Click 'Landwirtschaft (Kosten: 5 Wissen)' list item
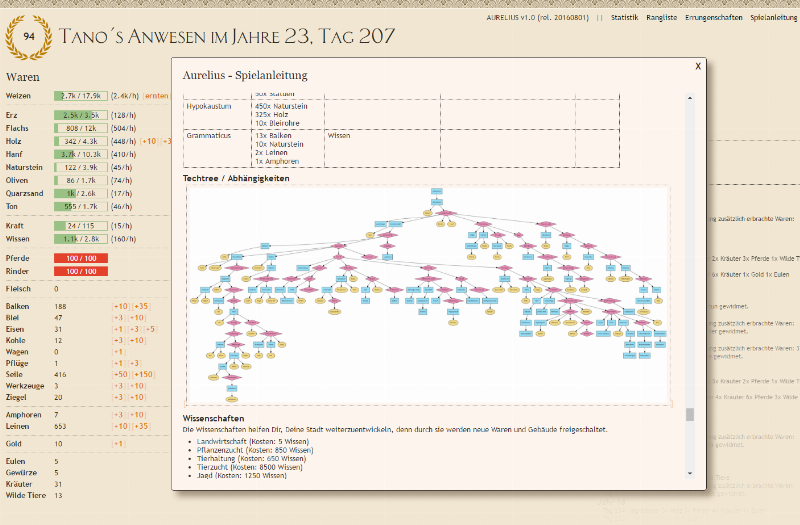Screen dimensions: 800x525 253,442
